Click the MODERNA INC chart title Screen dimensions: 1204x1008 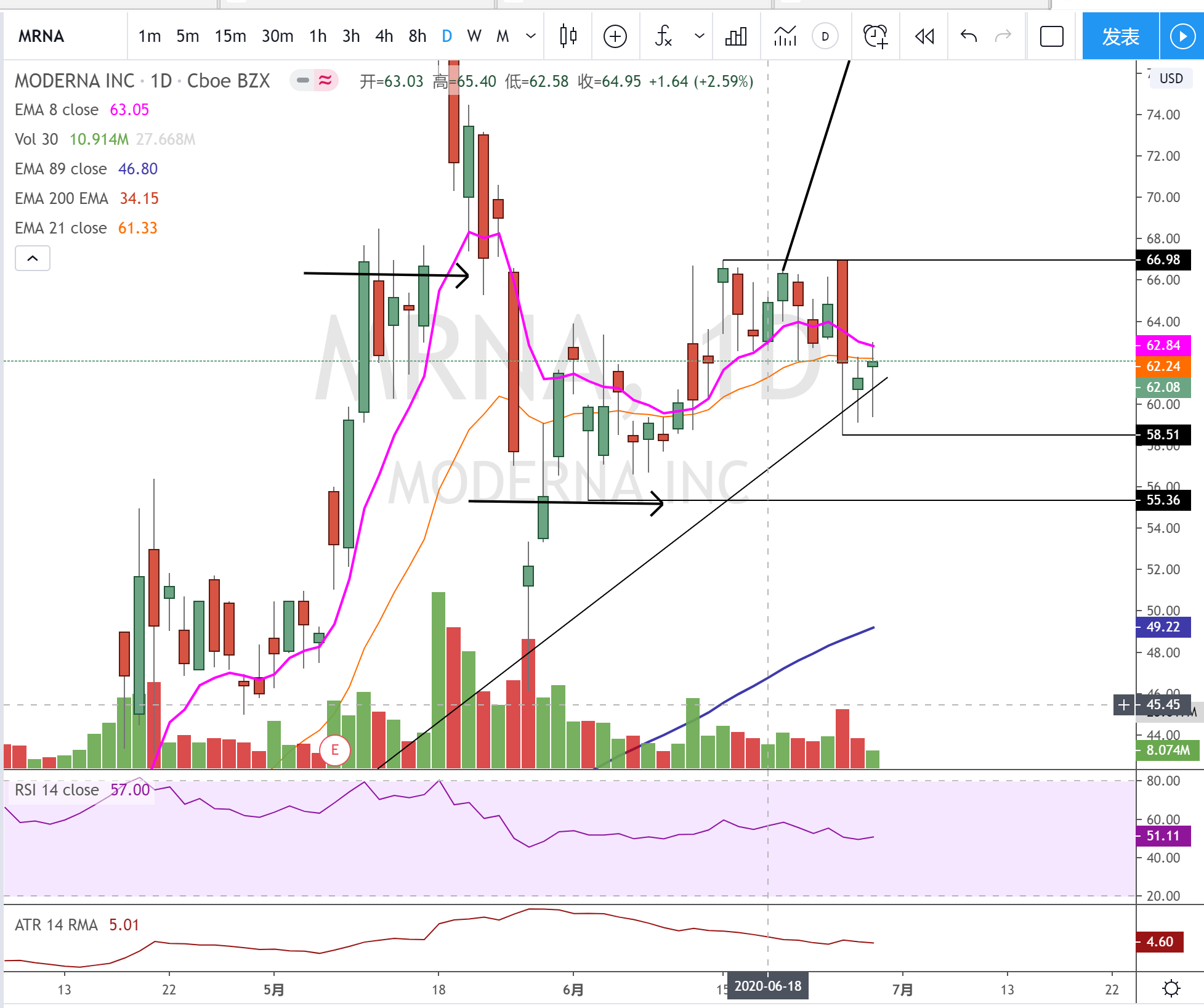pos(142,81)
